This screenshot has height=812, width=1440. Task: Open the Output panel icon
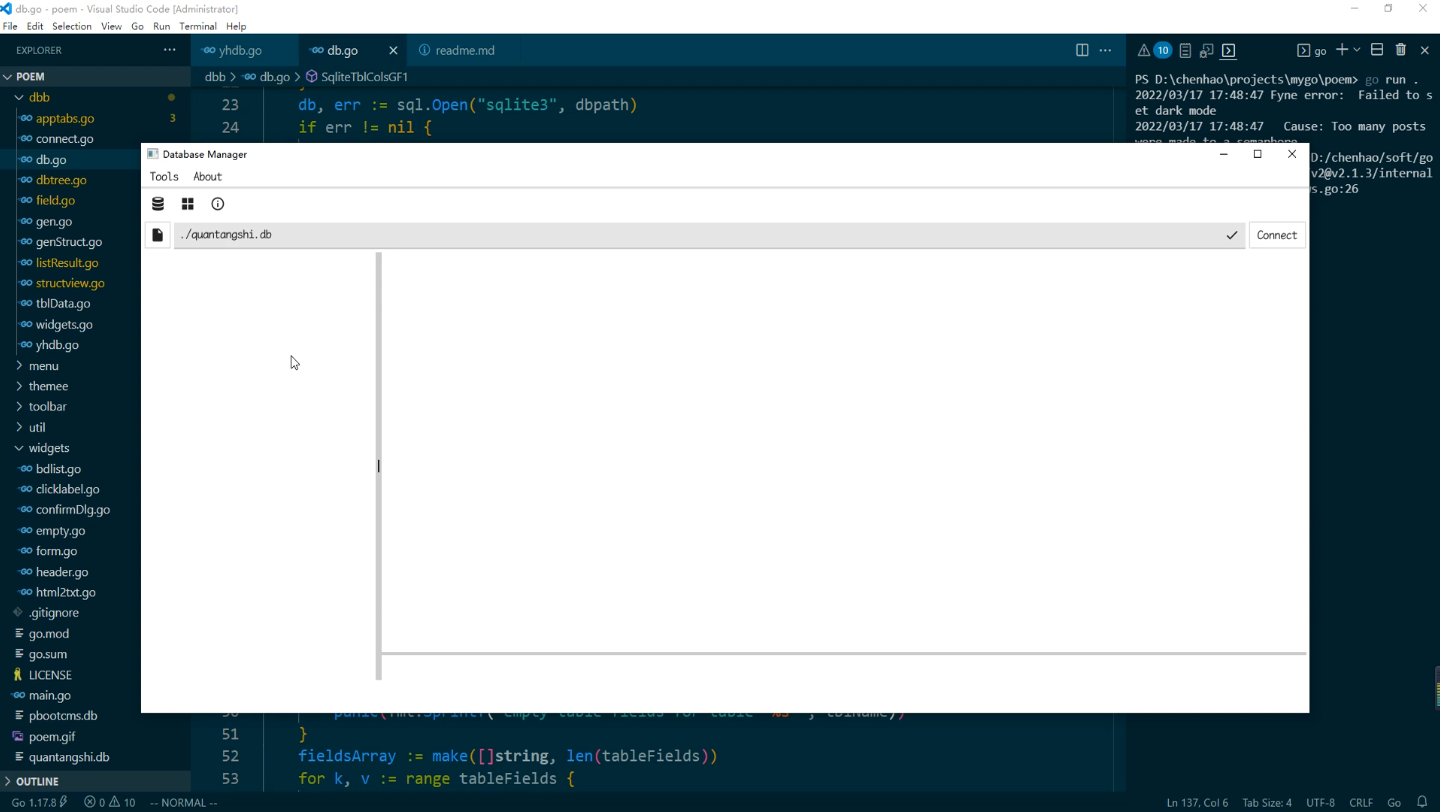(1185, 50)
